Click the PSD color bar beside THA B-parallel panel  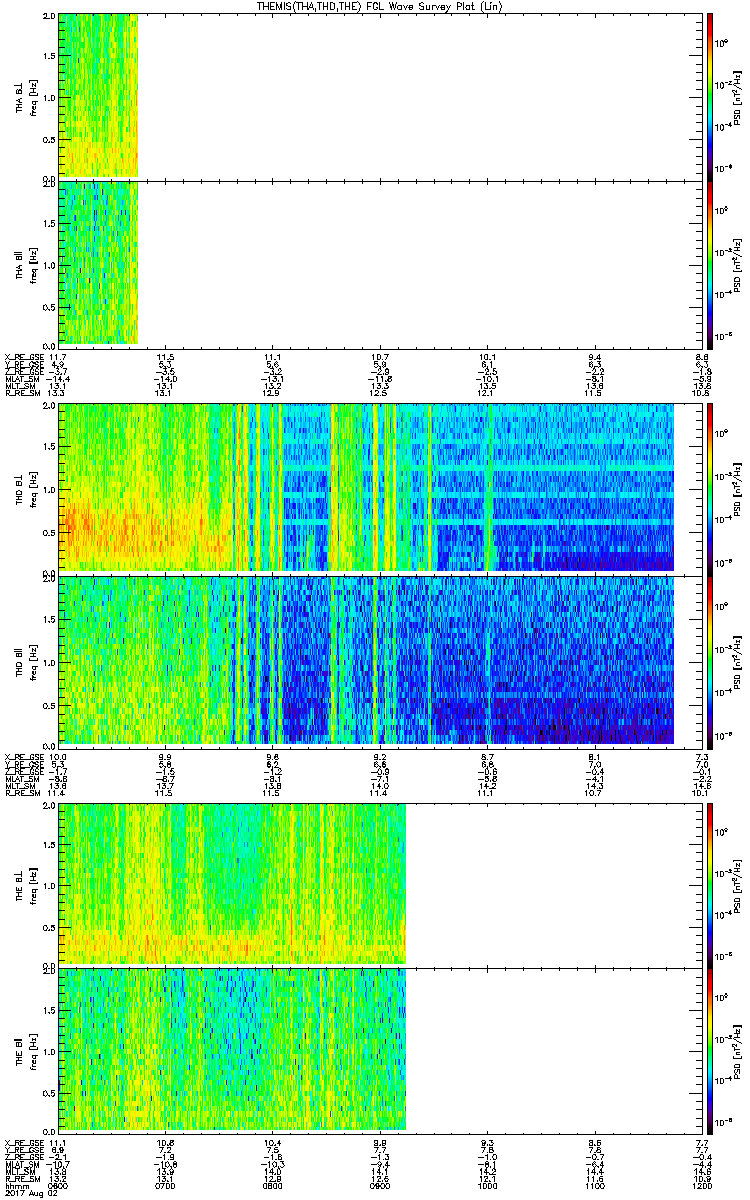pos(709,263)
